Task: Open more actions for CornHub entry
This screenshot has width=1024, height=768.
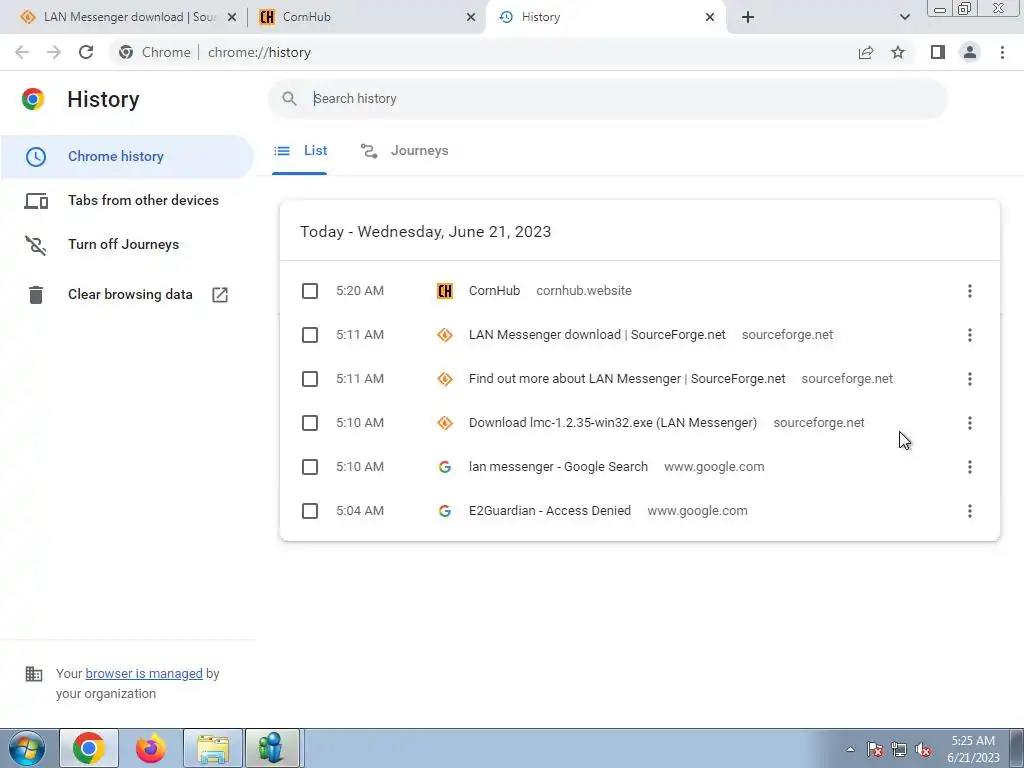Action: pos(970,291)
